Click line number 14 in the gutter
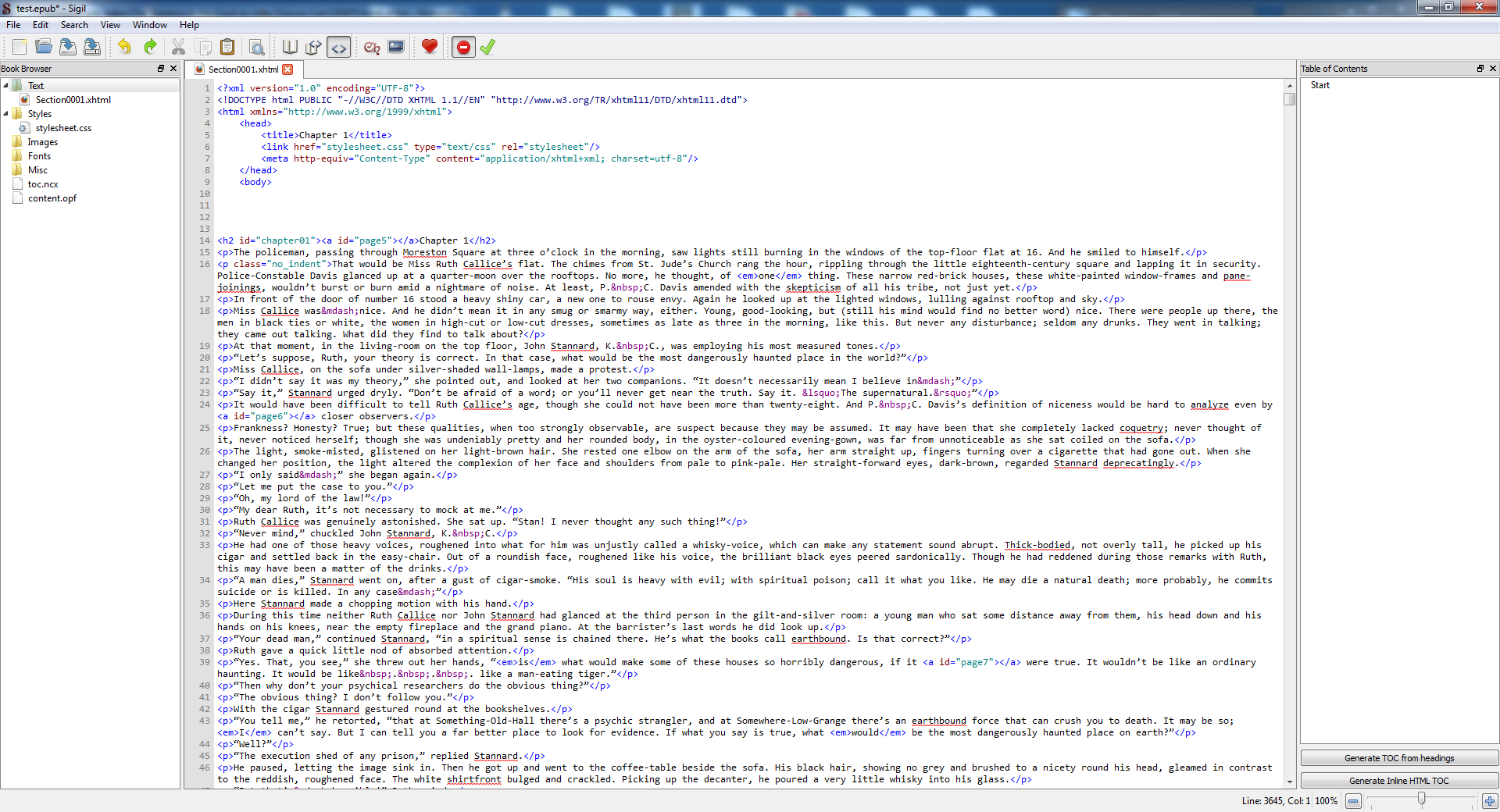1500x812 pixels. (x=205, y=240)
